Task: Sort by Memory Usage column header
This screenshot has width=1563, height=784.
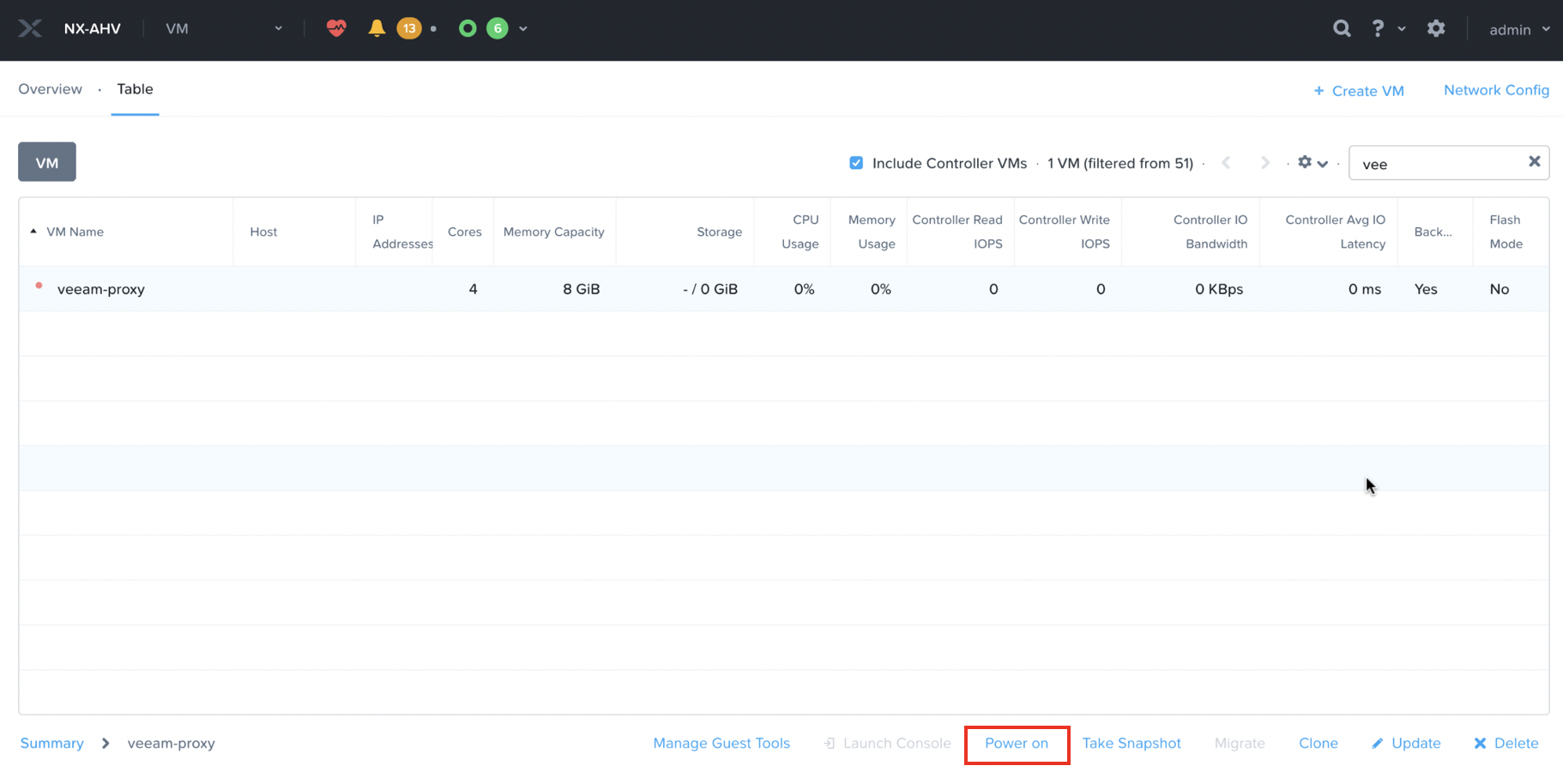Action: (x=872, y=232)
